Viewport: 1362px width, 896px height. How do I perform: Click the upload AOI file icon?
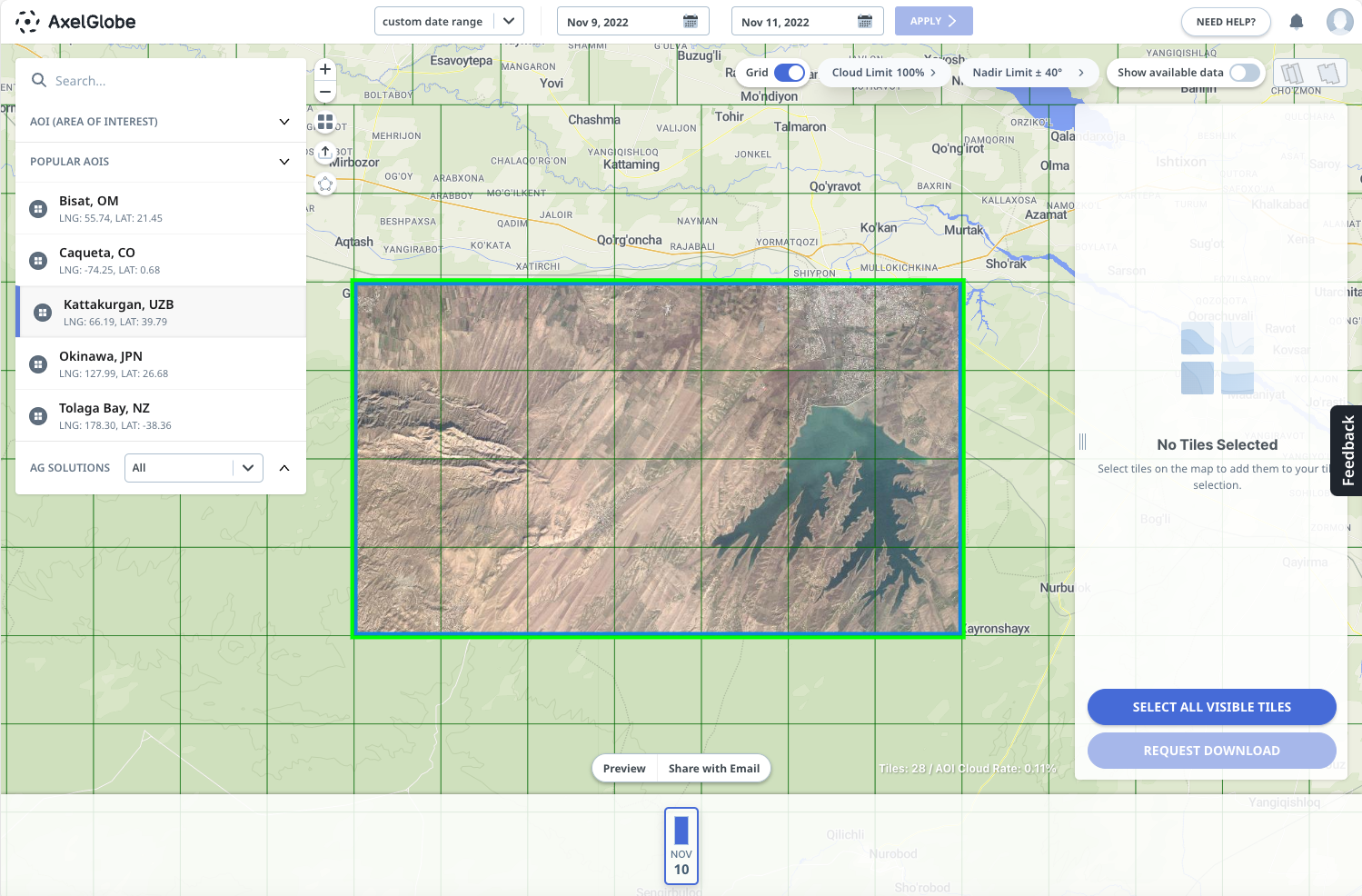(x=325, y=152)
